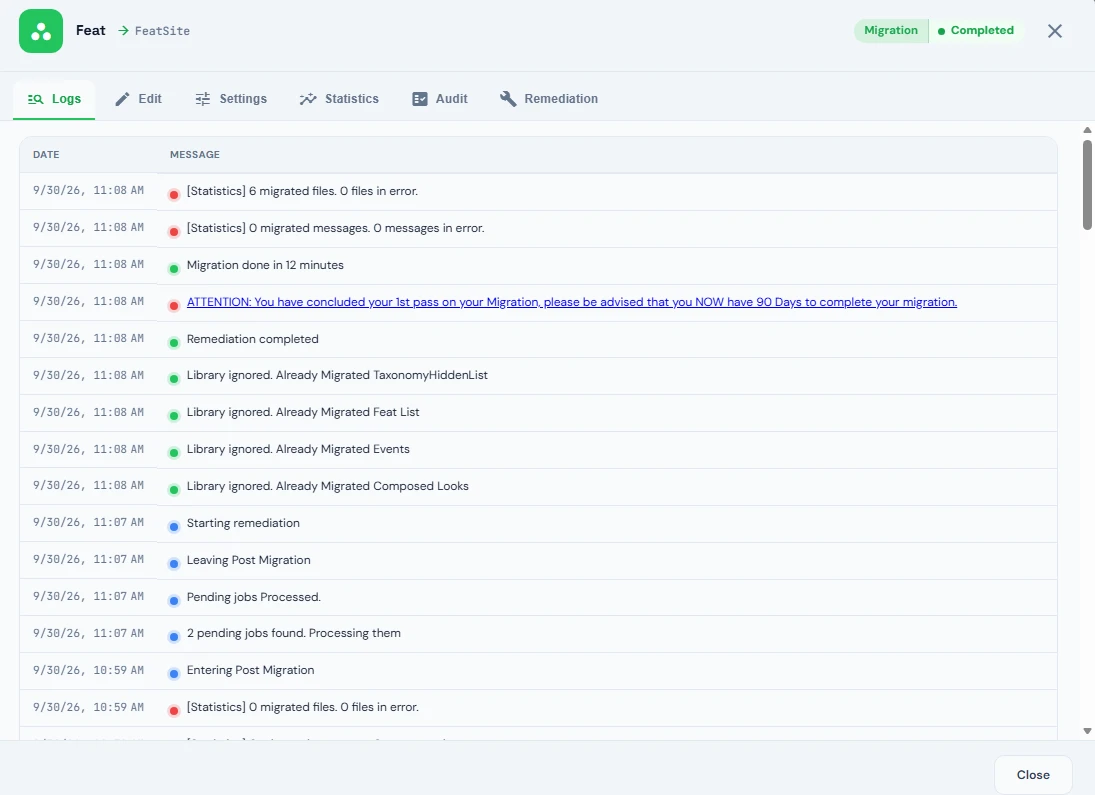Click green dot beside Migration done in 12 minutes
Image resolution: width=1095 pixels, height=795 pixels.
tap(174, 269)
